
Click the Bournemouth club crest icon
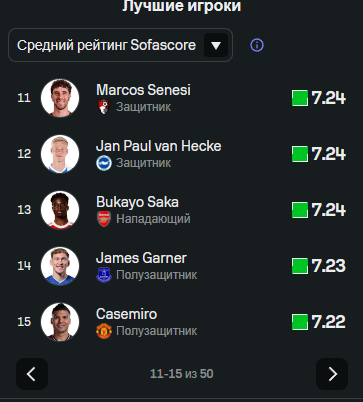coord(104,107)
